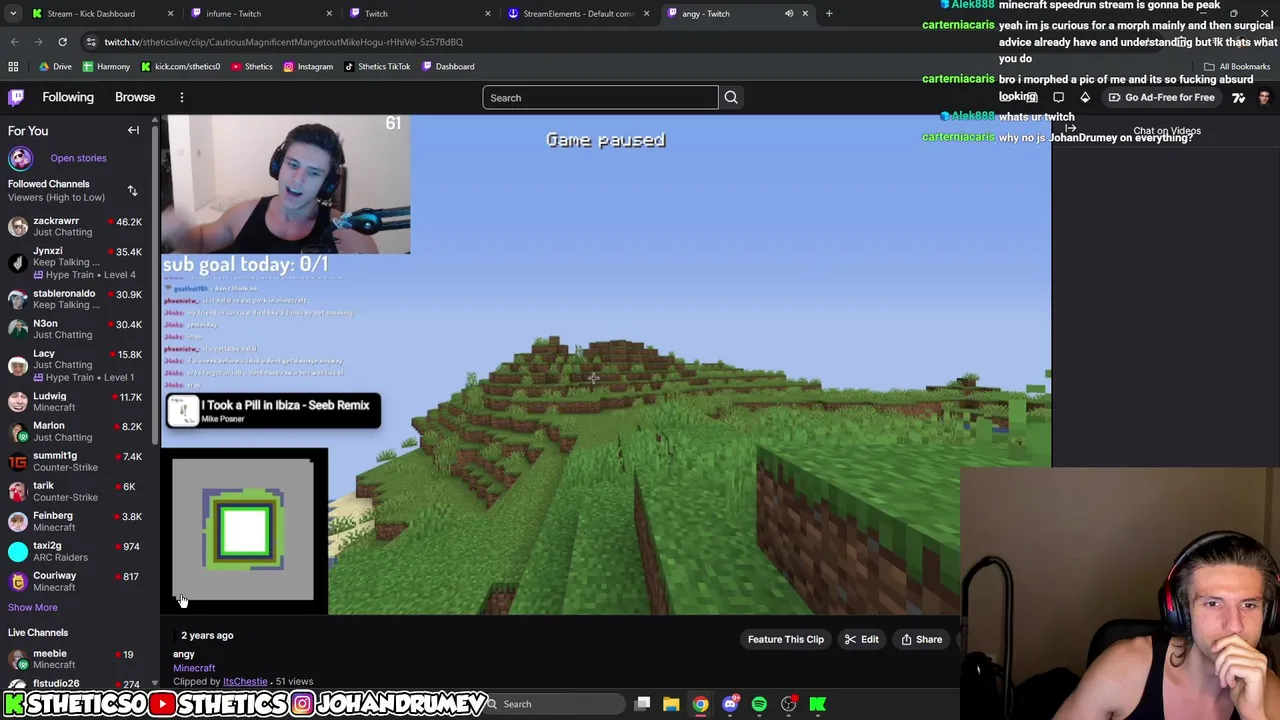The width and height of the screenshot is (1280, 720).
Task: Go back with the browser back arrow
Action: click(x=14, y=42)
